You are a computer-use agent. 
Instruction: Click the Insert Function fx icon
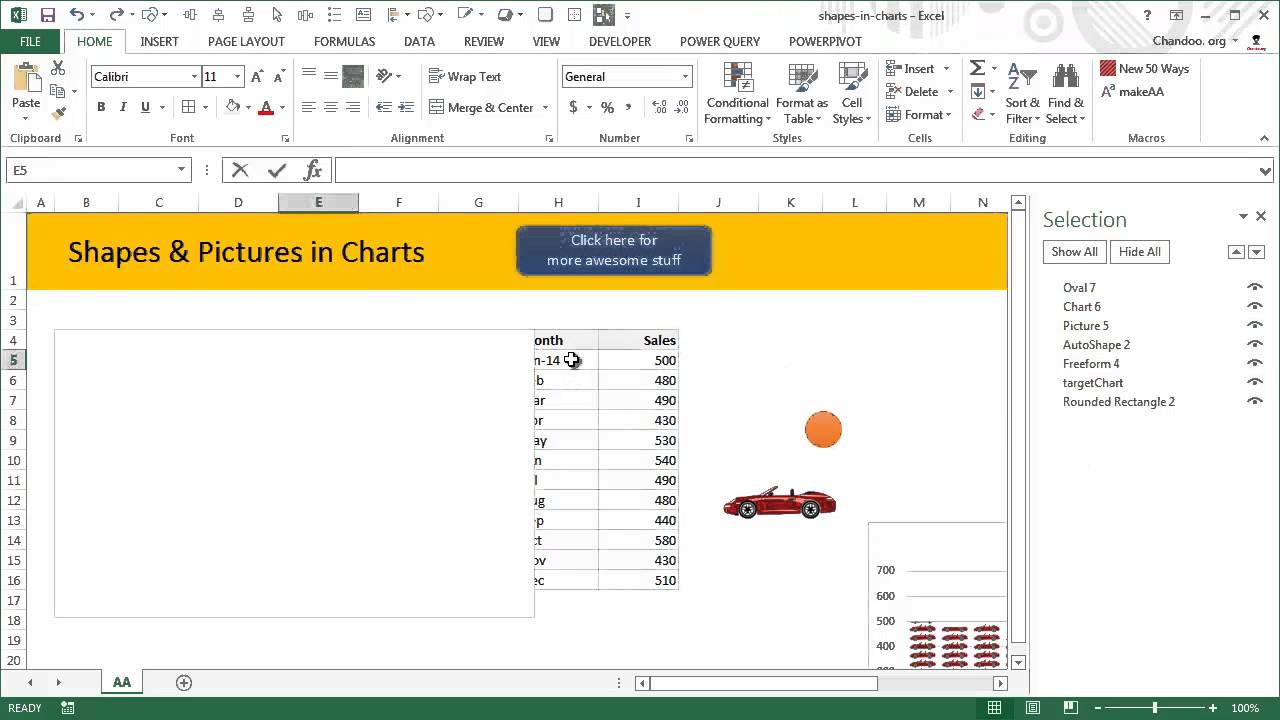coord(312,170)
